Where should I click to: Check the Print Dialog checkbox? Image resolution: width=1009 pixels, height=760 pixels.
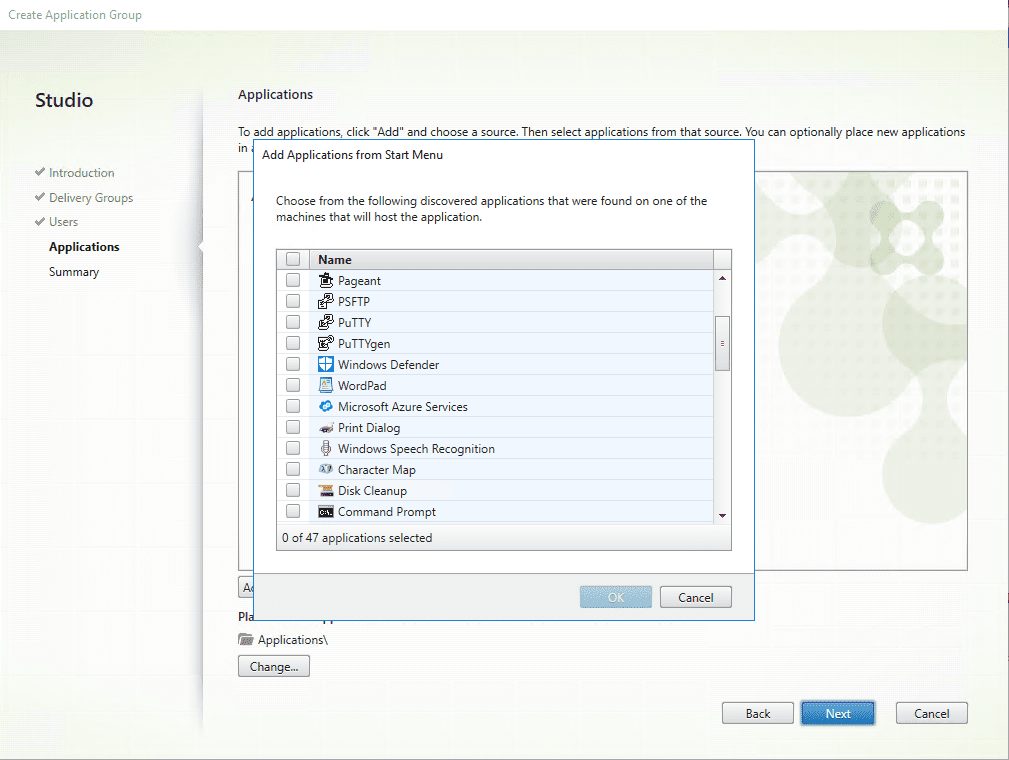coord(293,427)
